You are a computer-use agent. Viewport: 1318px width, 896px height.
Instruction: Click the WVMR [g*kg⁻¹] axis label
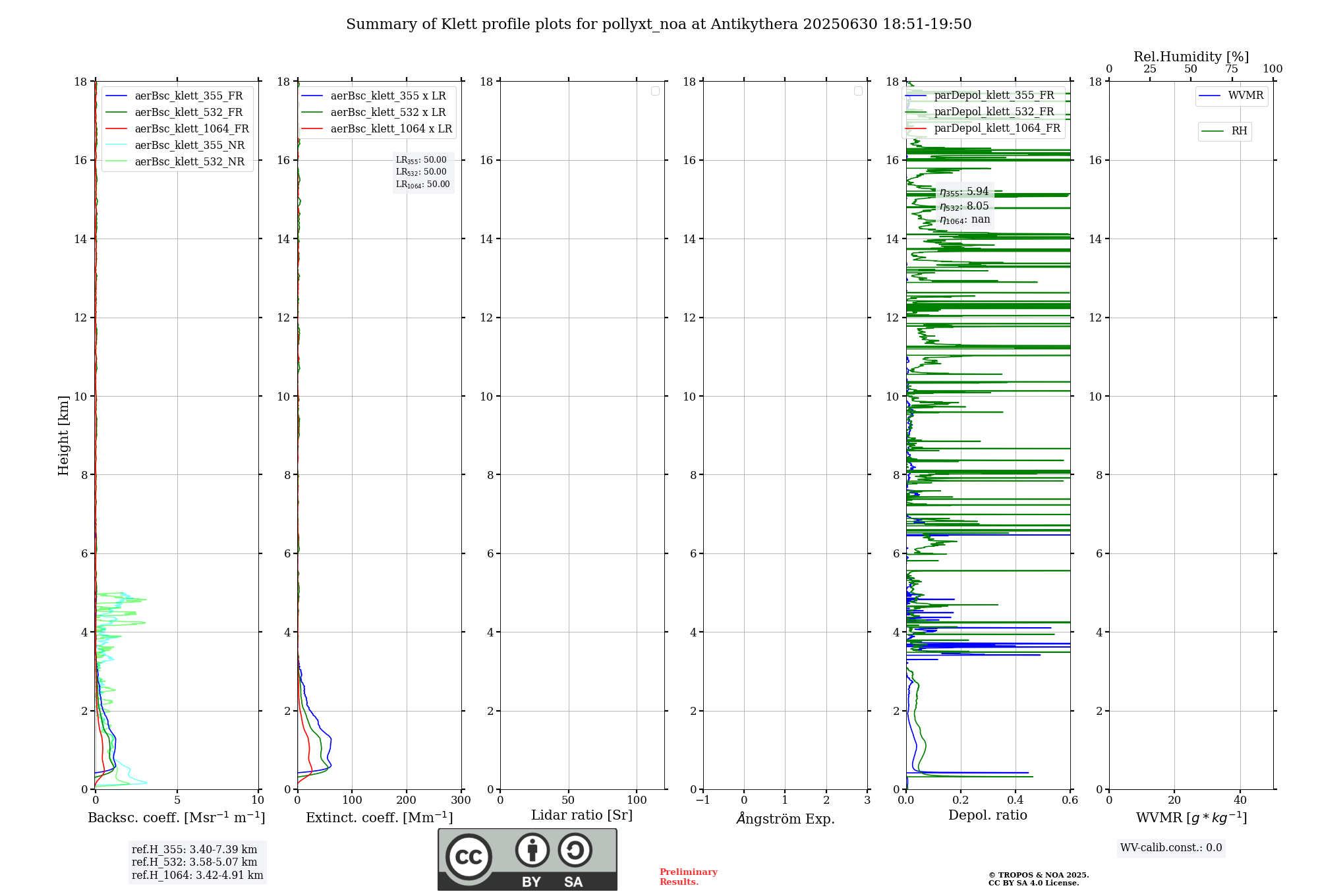[1191, 818]
